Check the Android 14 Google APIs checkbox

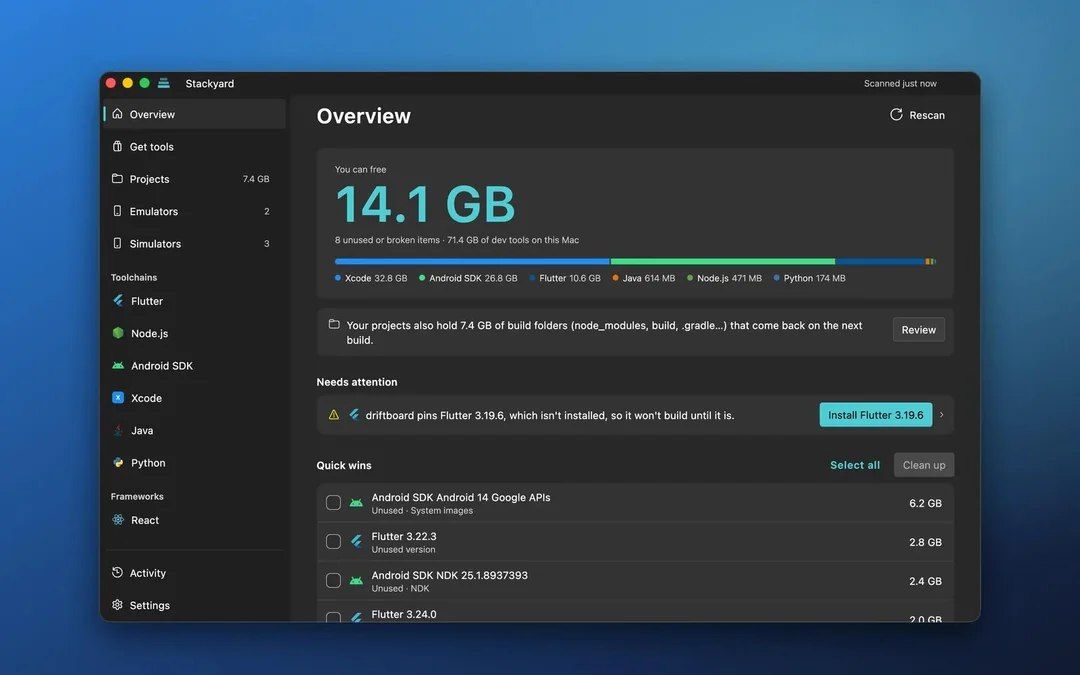333,503
